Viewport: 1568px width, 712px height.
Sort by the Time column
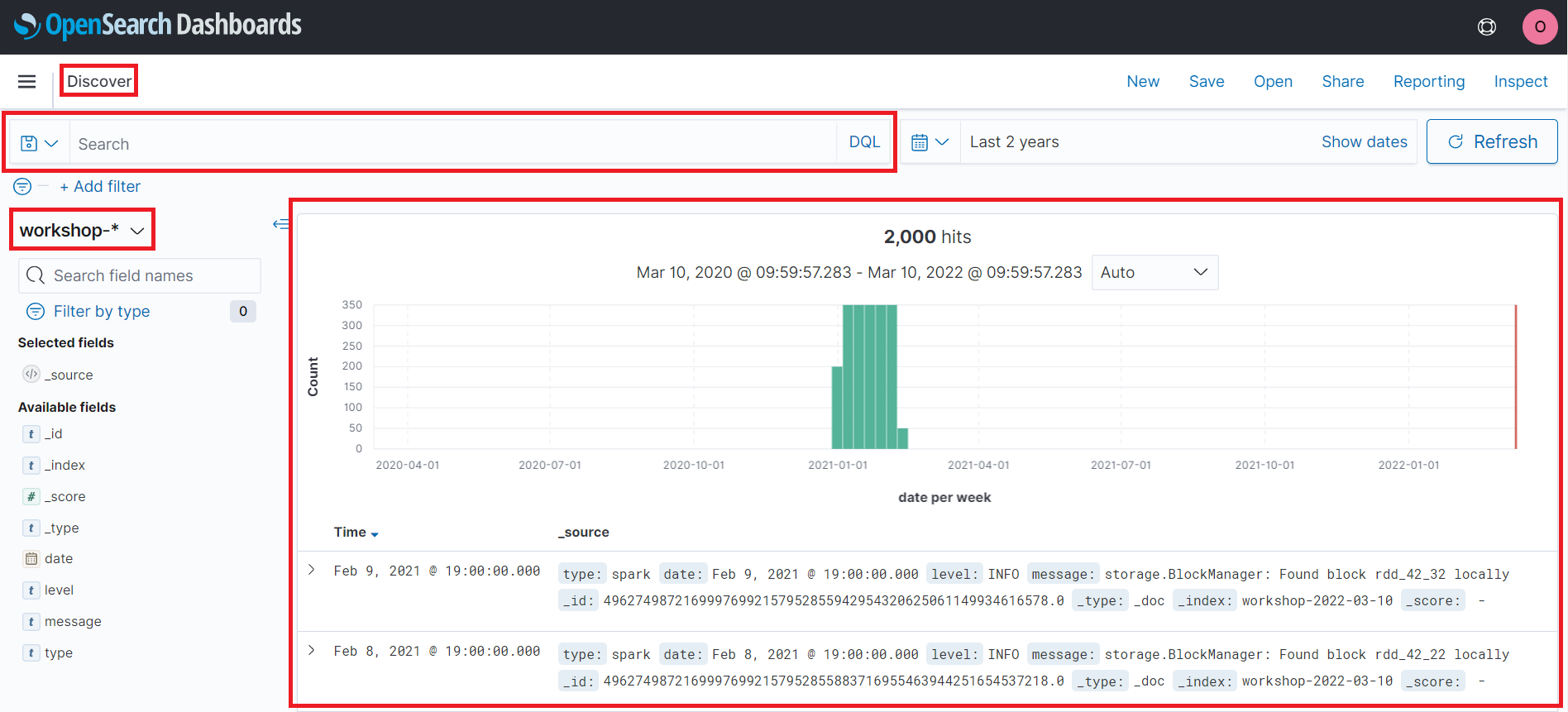[x=356, y=533]
